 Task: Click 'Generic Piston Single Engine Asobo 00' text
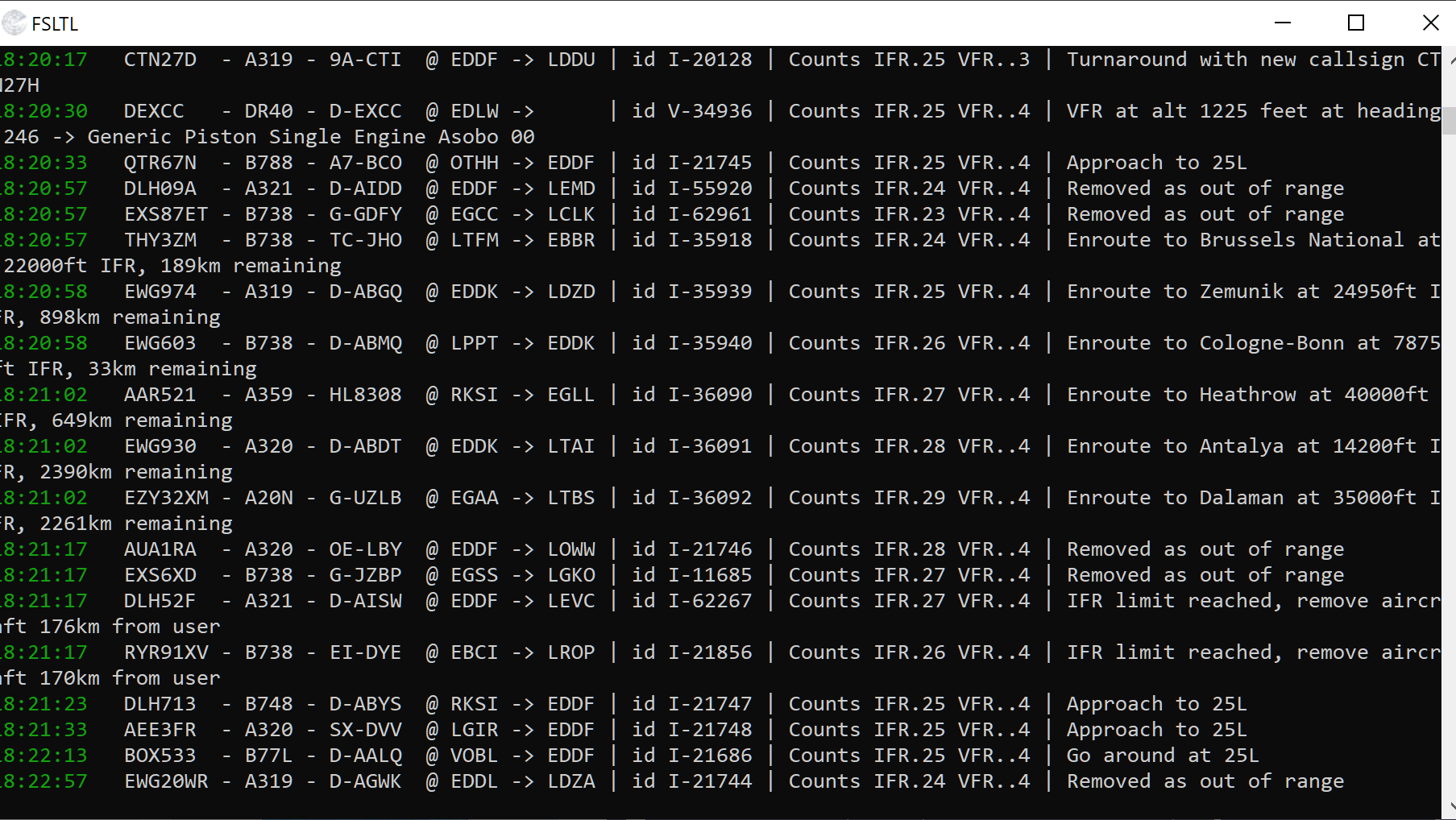coord(311,137)
